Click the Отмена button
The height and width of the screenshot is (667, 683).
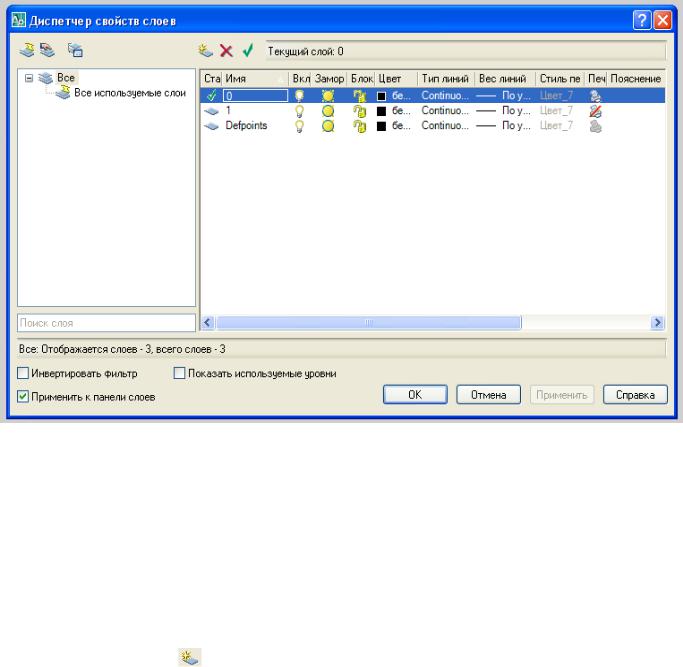488,395
